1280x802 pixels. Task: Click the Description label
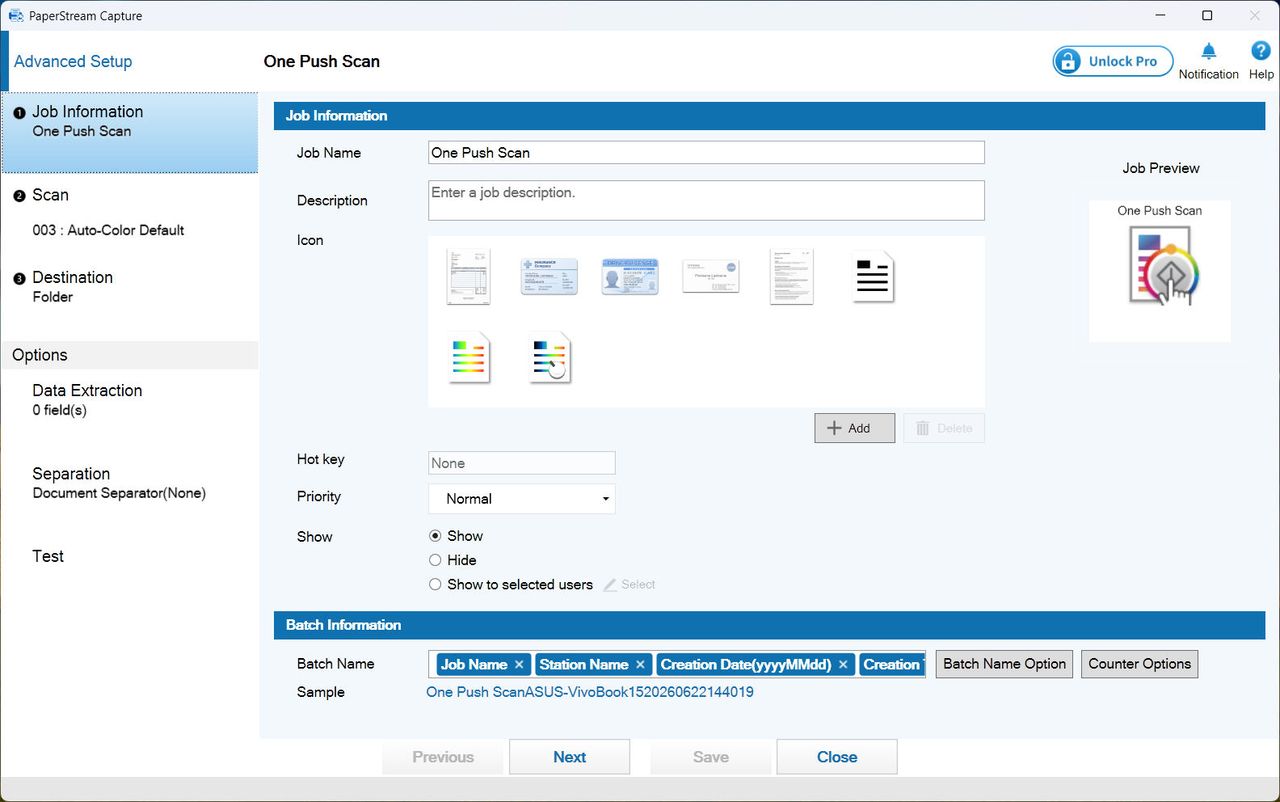point(332,200)
